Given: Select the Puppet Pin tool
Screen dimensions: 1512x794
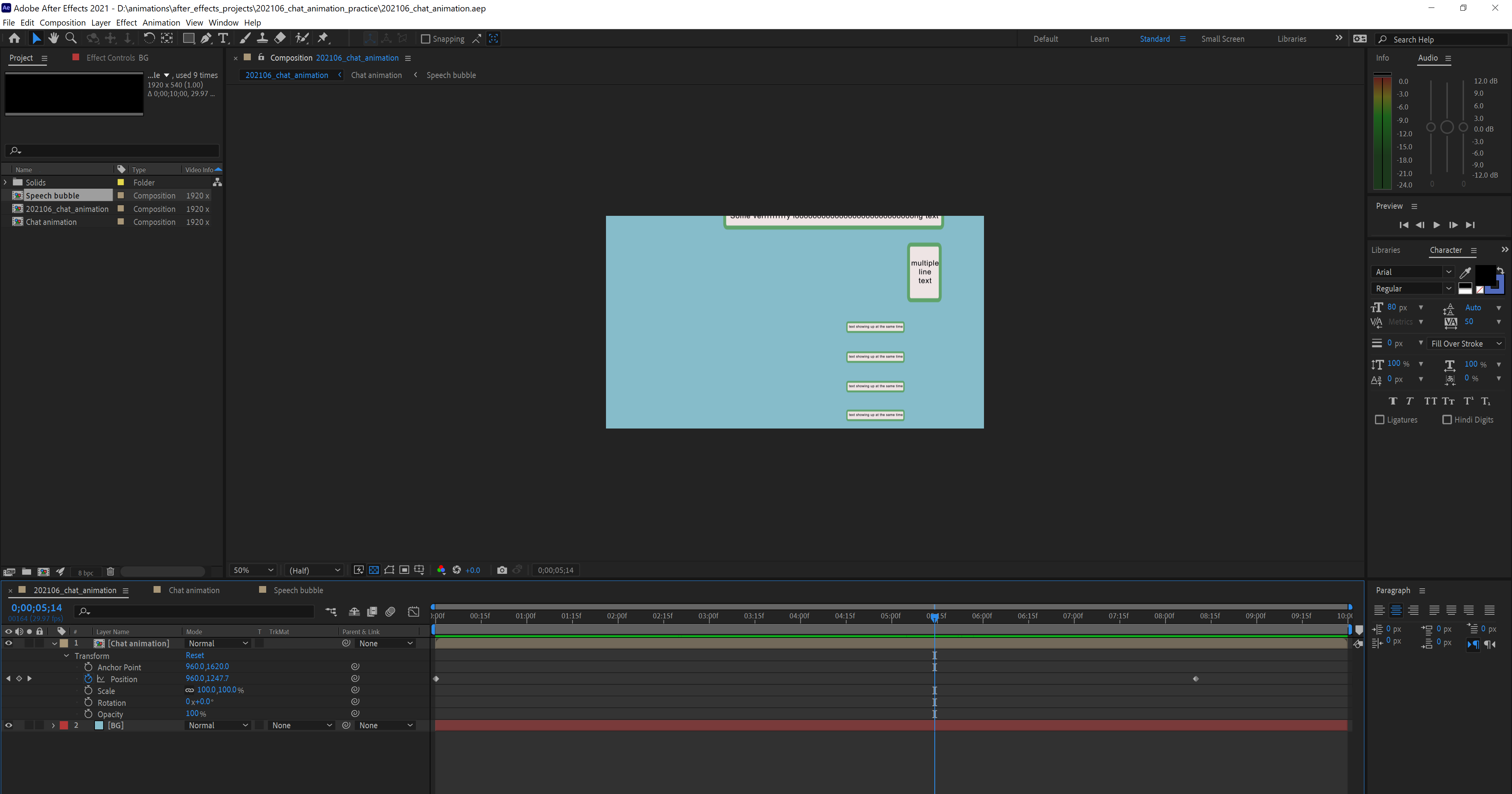Looking at the screenshot, I should pyautogui.click(x=323, y=38).
